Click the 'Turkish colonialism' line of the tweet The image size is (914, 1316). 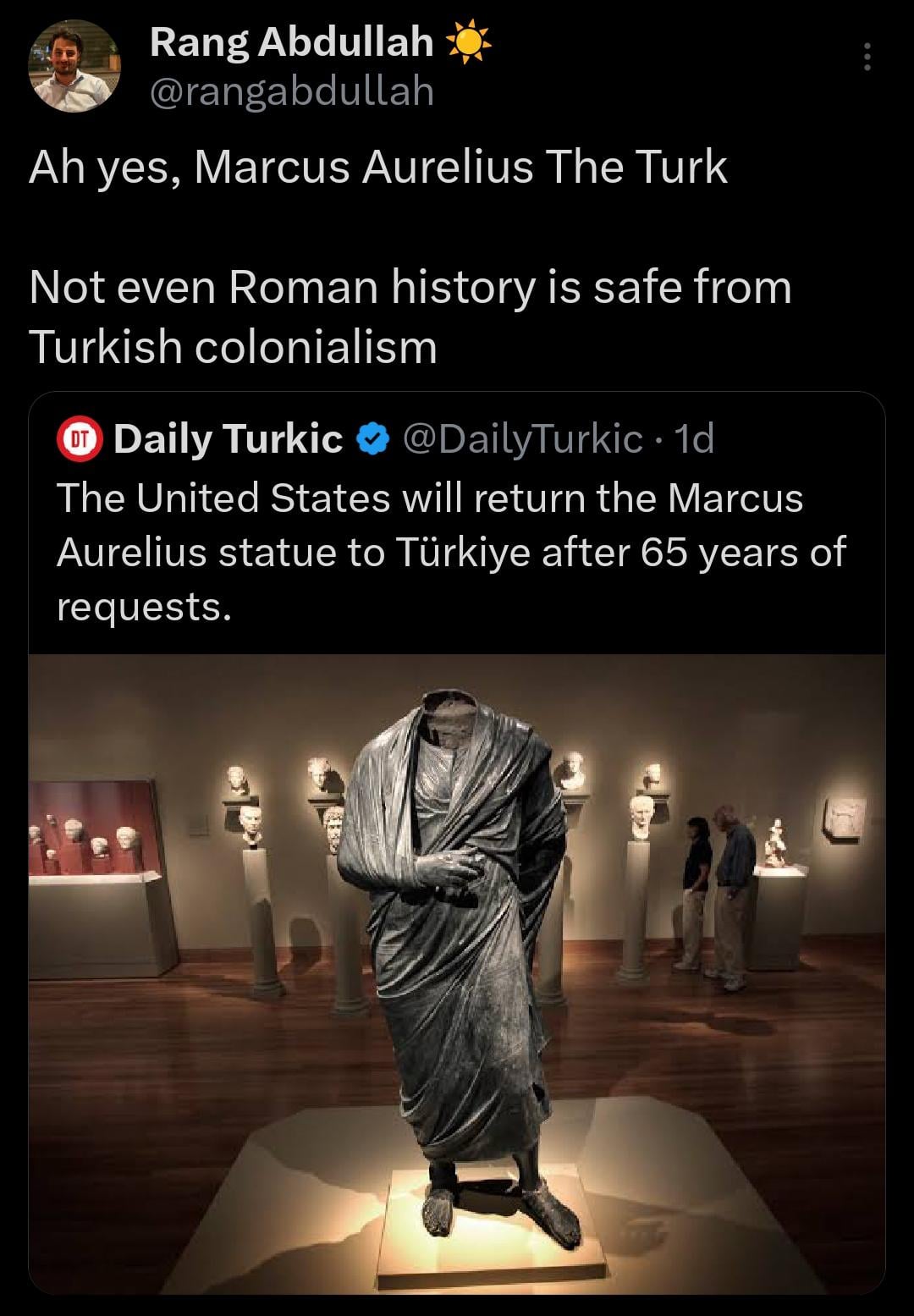click(x=234, y=347)
